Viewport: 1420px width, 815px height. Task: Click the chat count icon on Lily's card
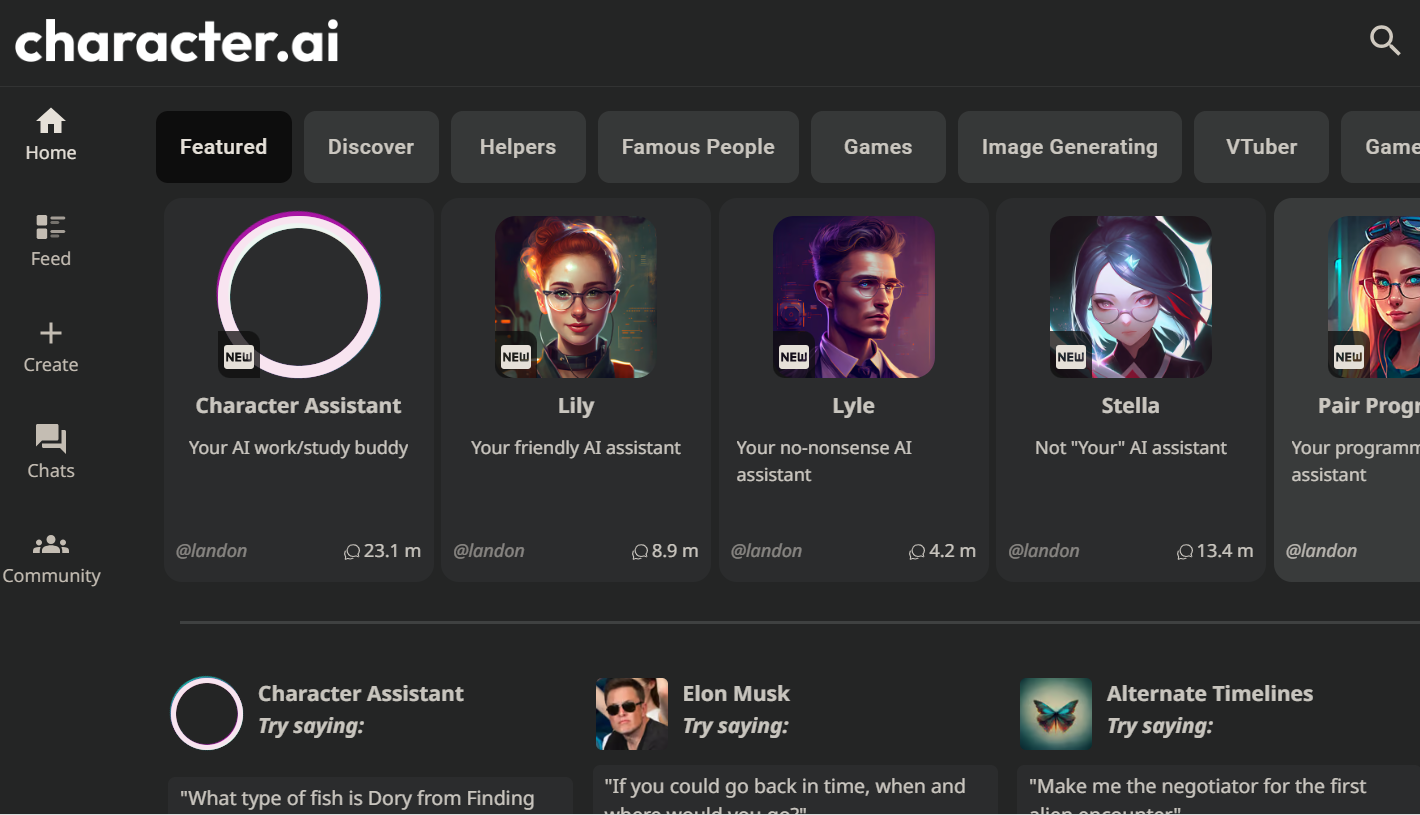pos(641,551)
